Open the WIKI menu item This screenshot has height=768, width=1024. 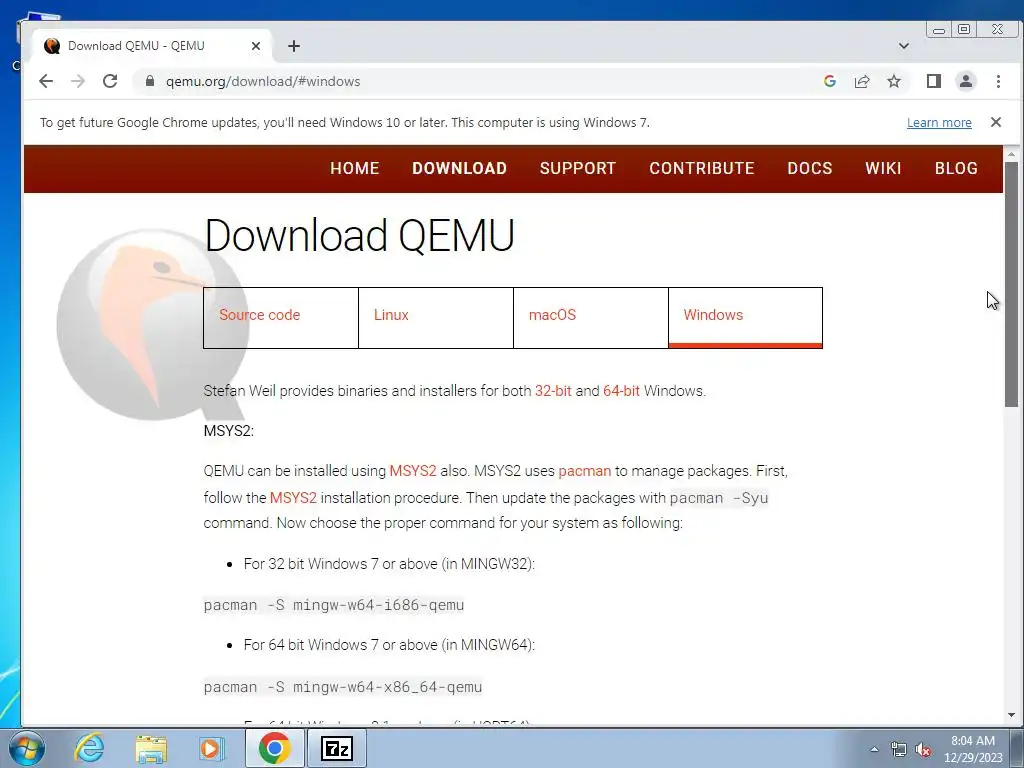pos(884,168)
